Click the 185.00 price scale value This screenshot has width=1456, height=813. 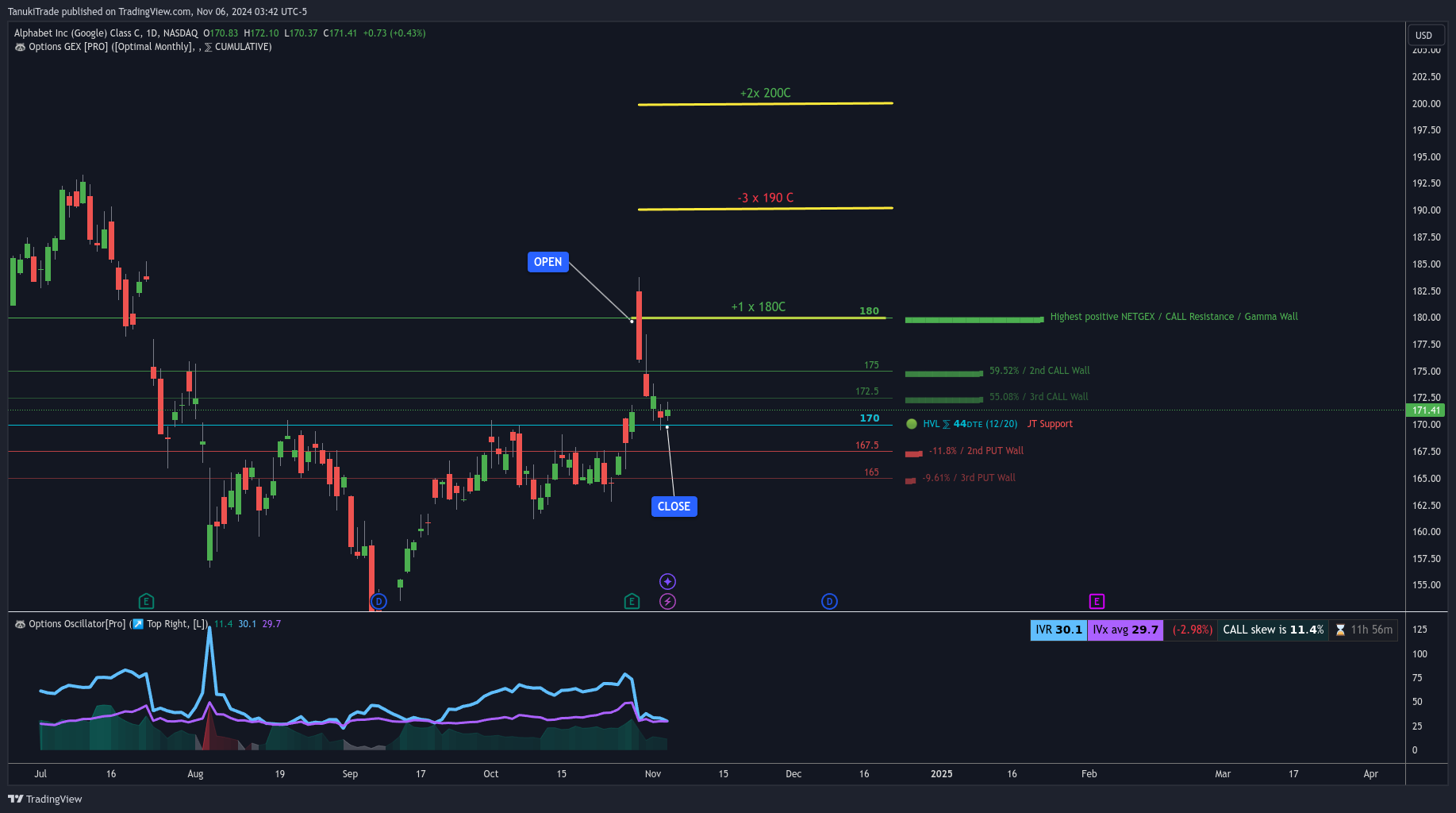(x=1426, y=264)
